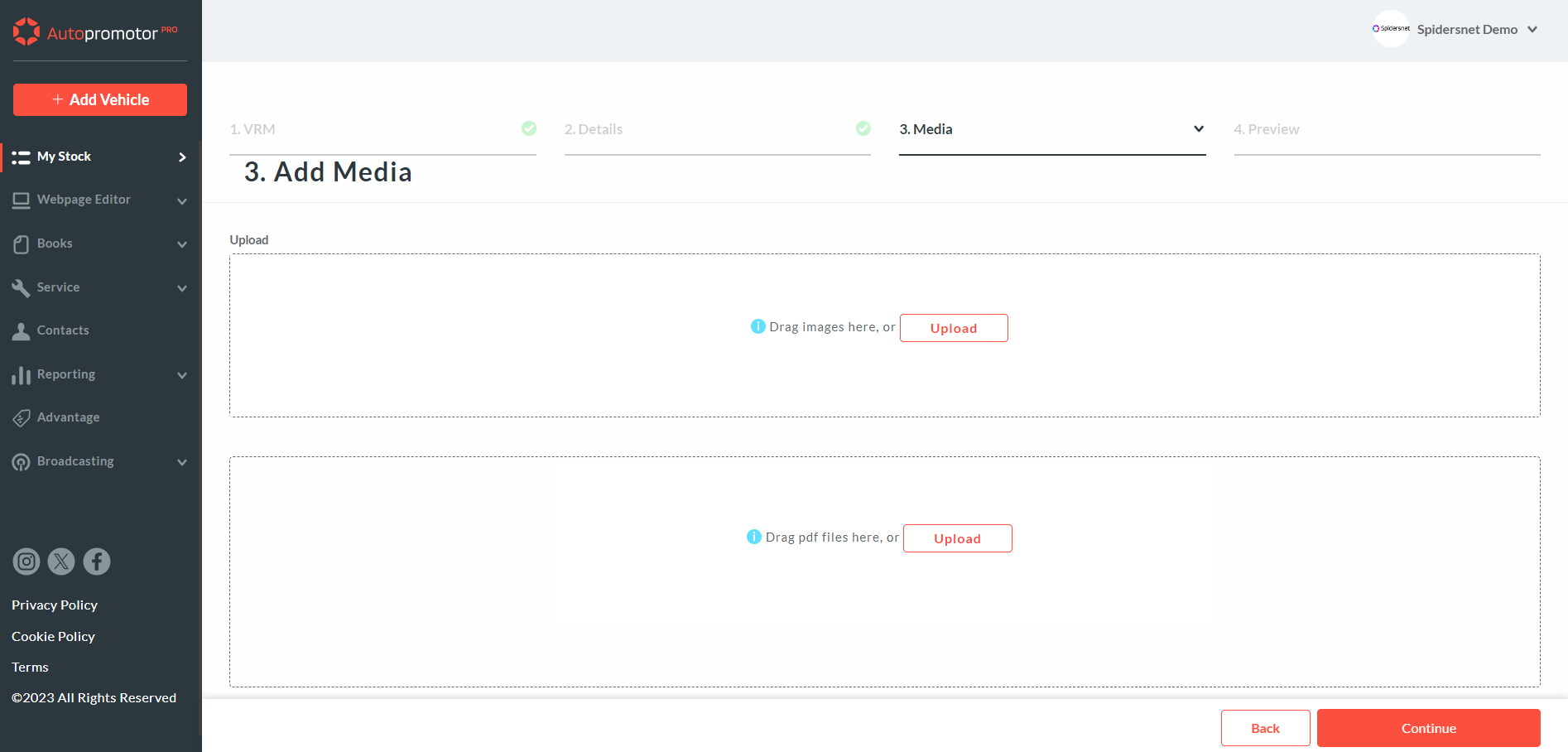This screenshot has width=1568, height=752.
Task: Open the Facebook social icon
Action: click(97, 562)
